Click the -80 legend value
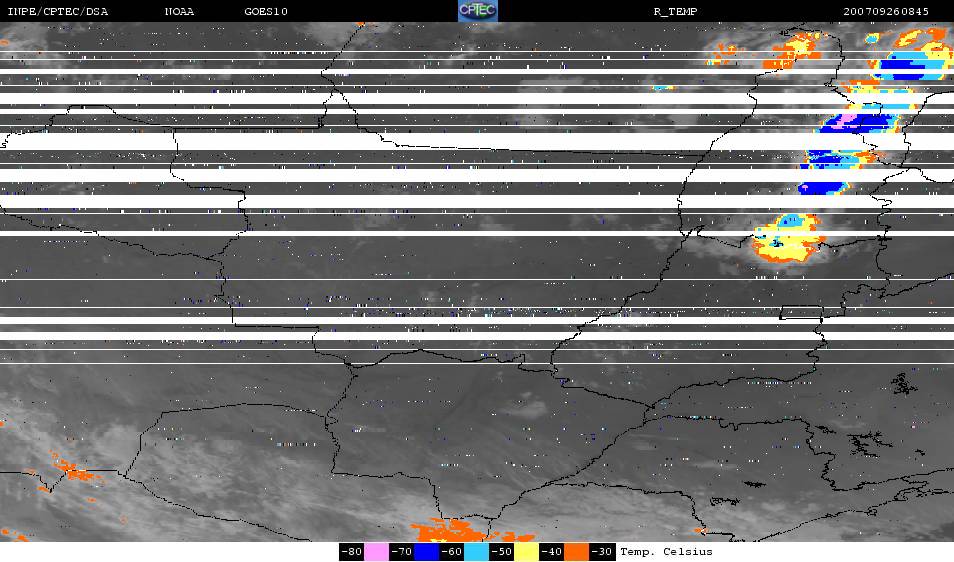 tap(352, 552)
